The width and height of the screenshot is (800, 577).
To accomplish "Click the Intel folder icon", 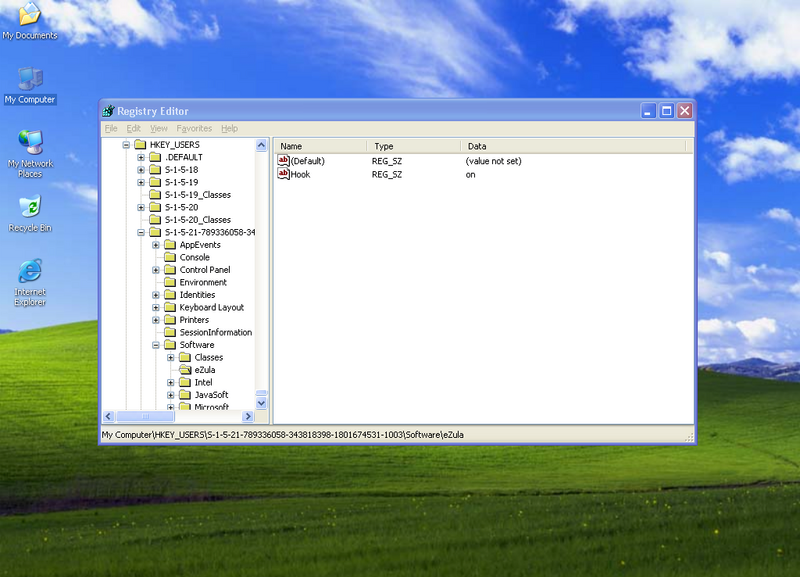I will (x=185, y=382).
